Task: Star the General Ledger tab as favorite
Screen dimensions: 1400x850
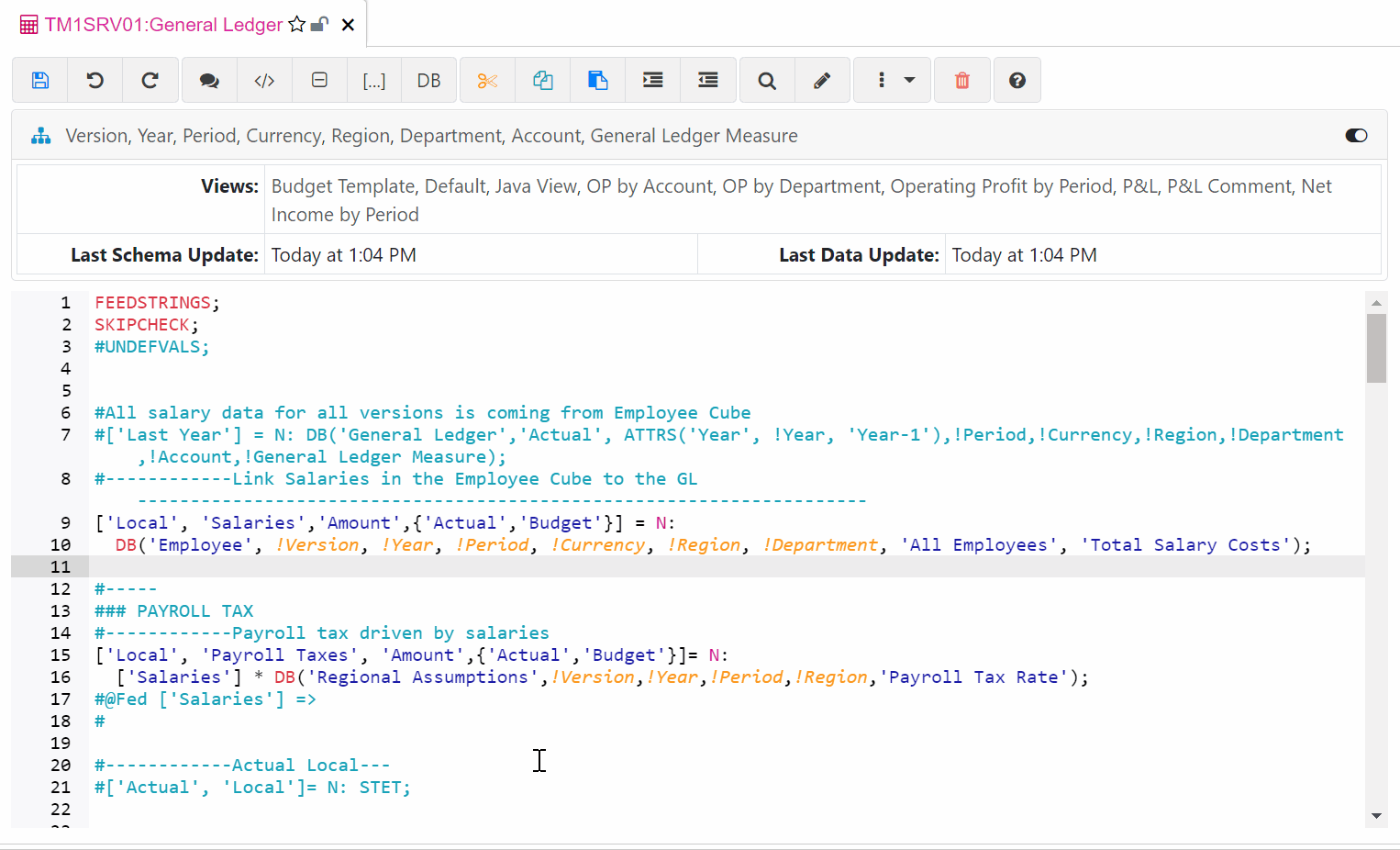Action: [298, 25]
